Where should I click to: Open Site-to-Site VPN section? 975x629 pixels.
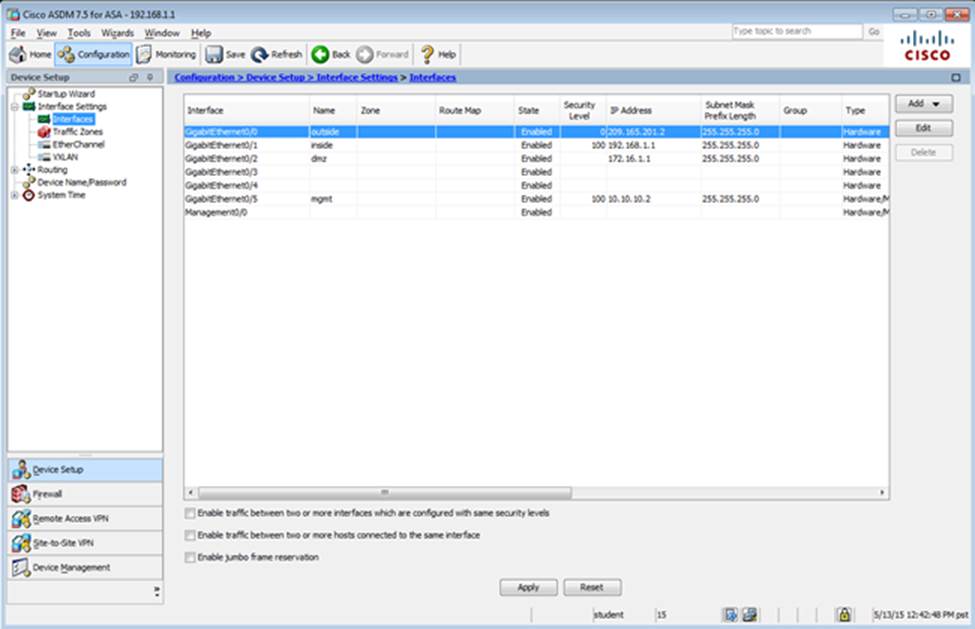(60, 543)
